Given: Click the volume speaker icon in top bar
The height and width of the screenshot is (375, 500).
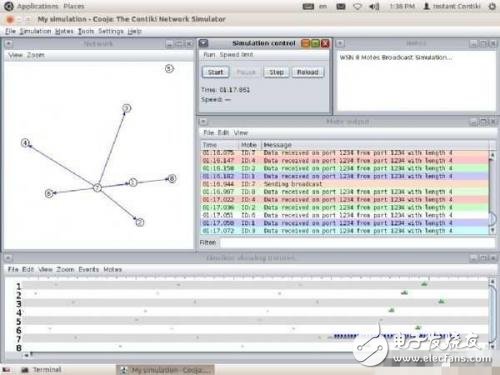Looking at the screenshot, I should [374, 6].
